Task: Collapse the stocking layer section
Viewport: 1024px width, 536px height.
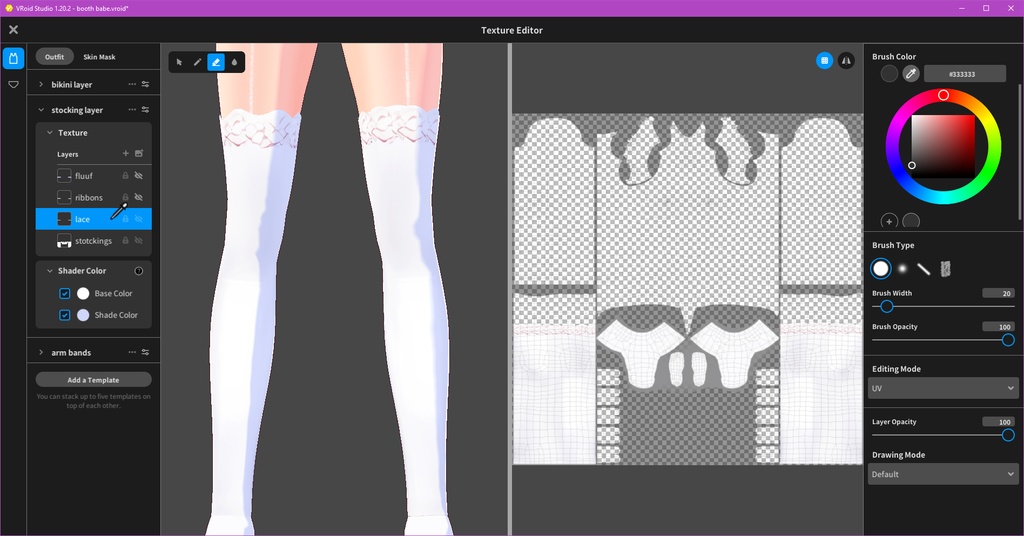Action: pos(41,110)
